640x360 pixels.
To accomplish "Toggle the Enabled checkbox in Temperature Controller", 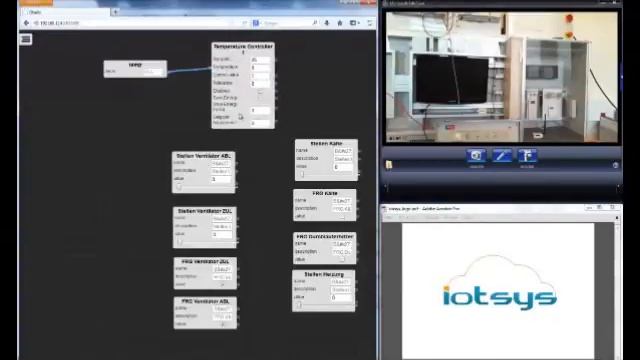I will coord(260,91).
